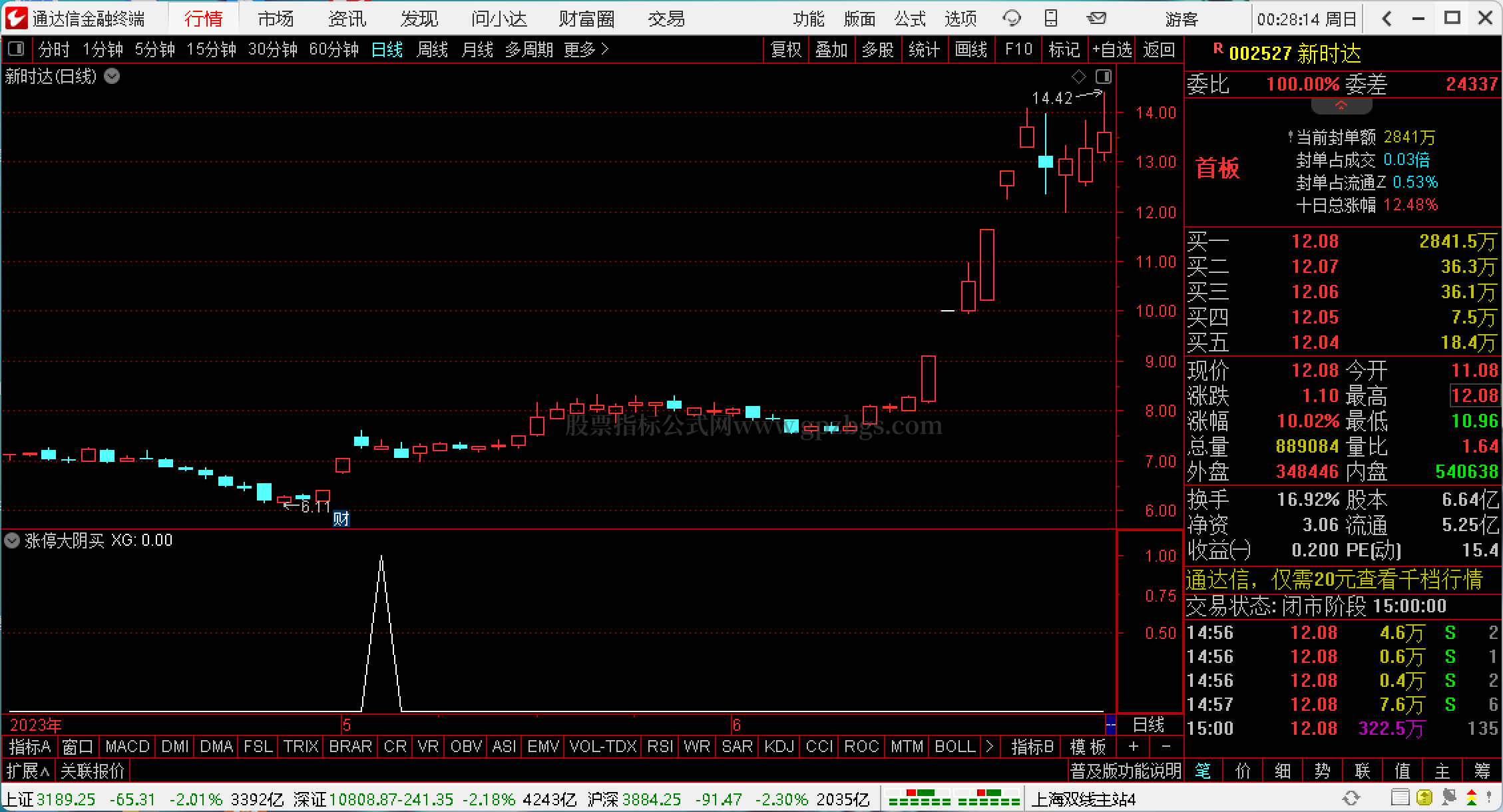The width and height of the screenshot is (1503, 812).
Task: Switch to the 笔 tick detail tab
Action: click(1203, 771)
